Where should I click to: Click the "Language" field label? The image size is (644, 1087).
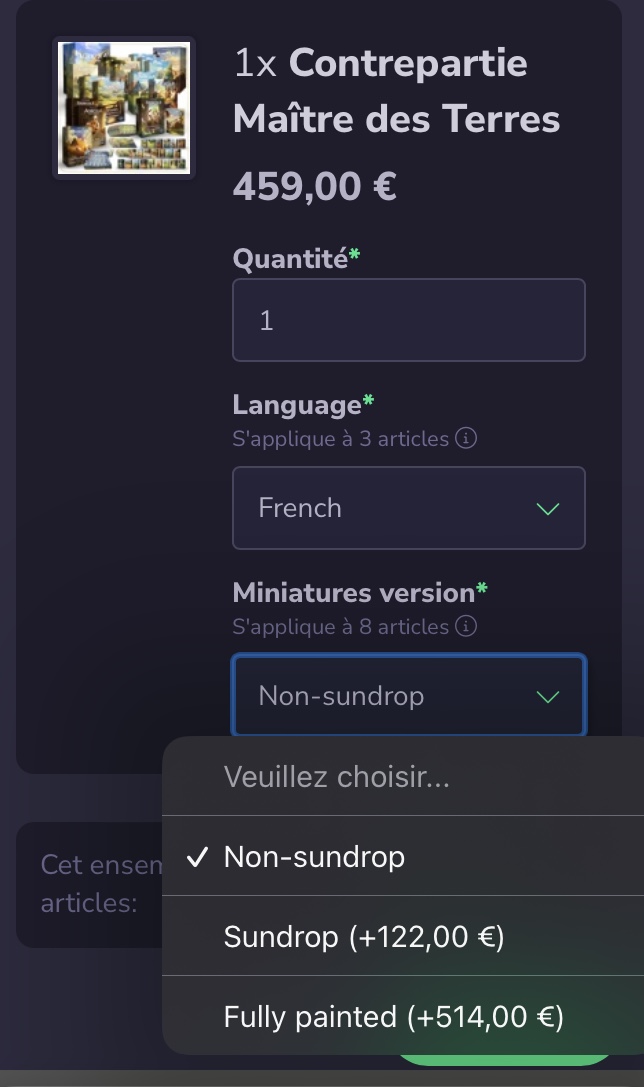point(296,405)
